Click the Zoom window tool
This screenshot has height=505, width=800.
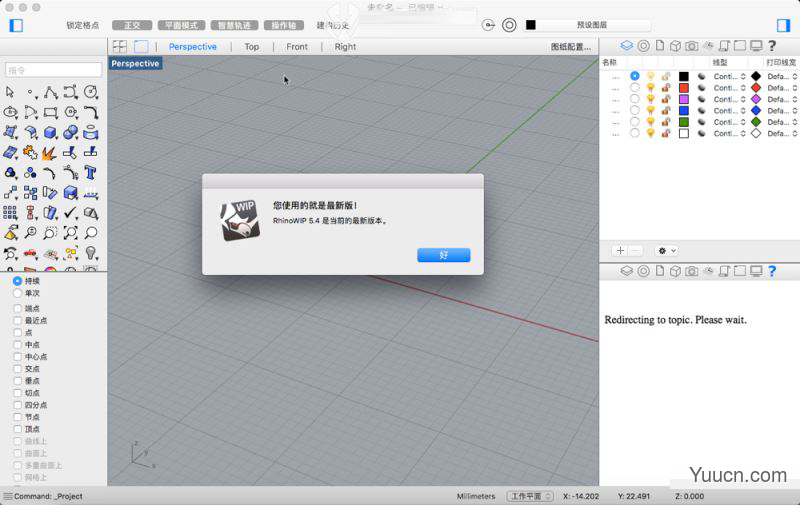coord(51,233)
